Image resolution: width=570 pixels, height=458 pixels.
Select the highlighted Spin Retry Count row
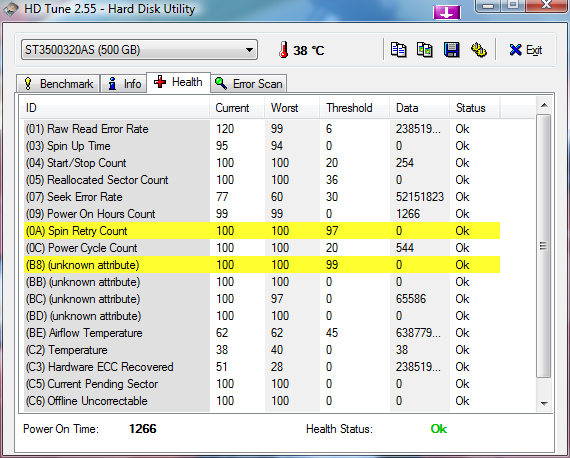262,231
